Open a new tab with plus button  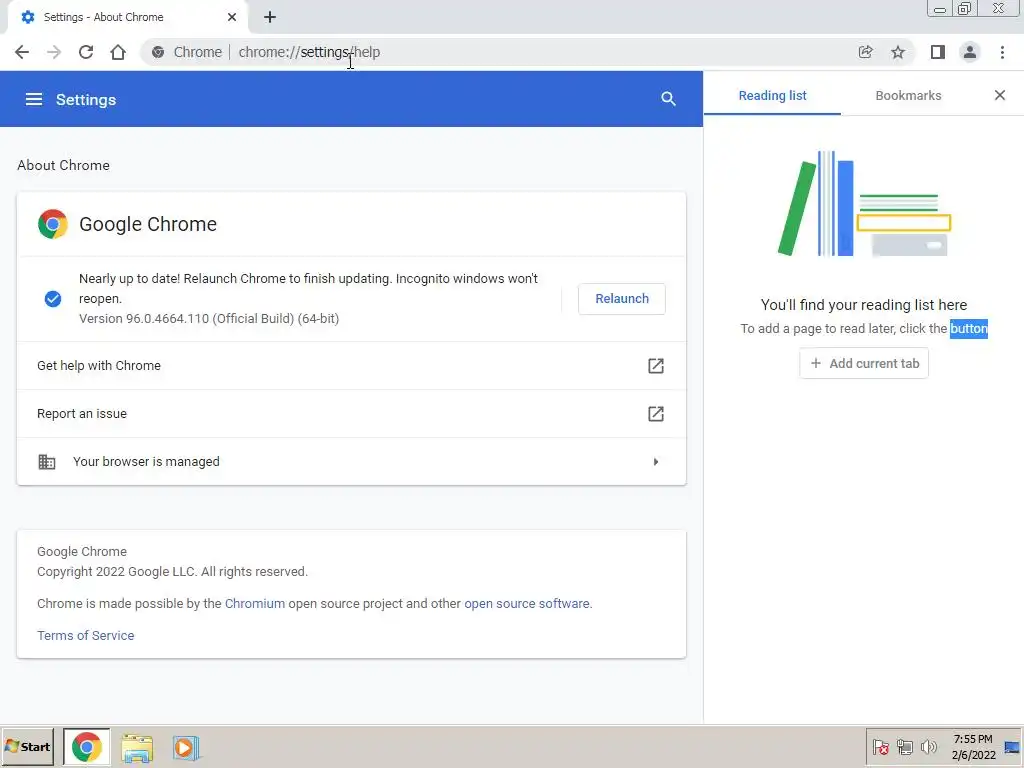[x=270, y=17]
